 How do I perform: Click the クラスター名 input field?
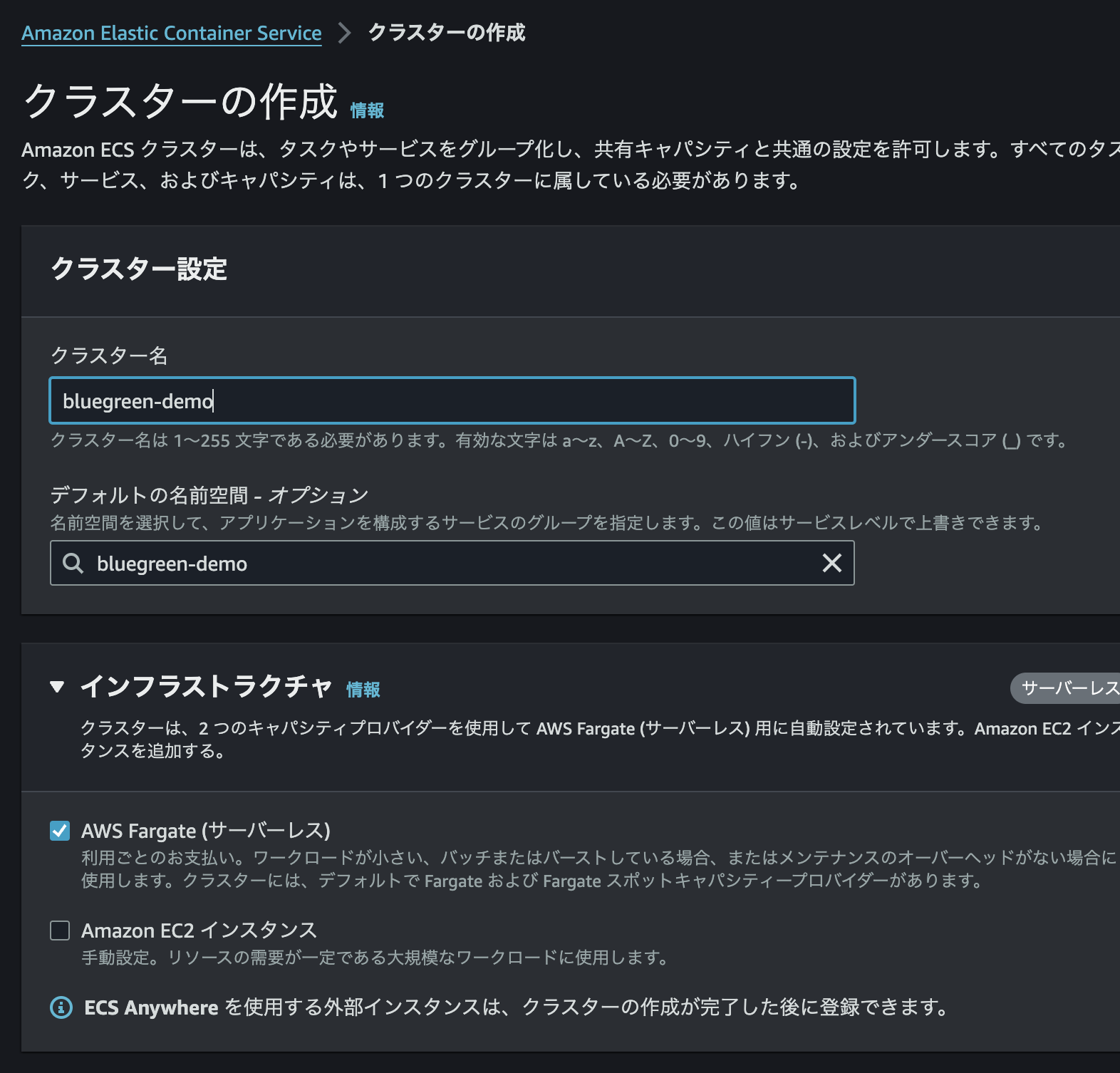click(452, 400)
